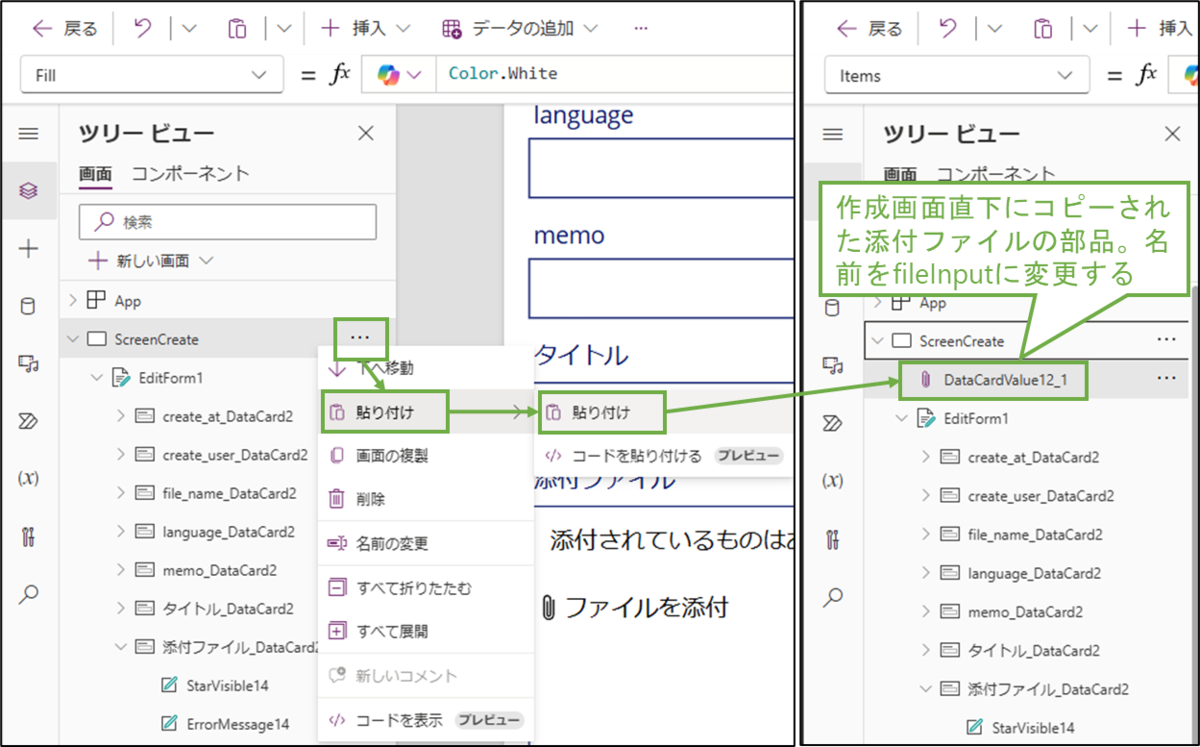The height and width of the screenshot is (747, 1200).
Task: Open paste dropdown chevron in left screenshot toolbar
Action: 285,29
